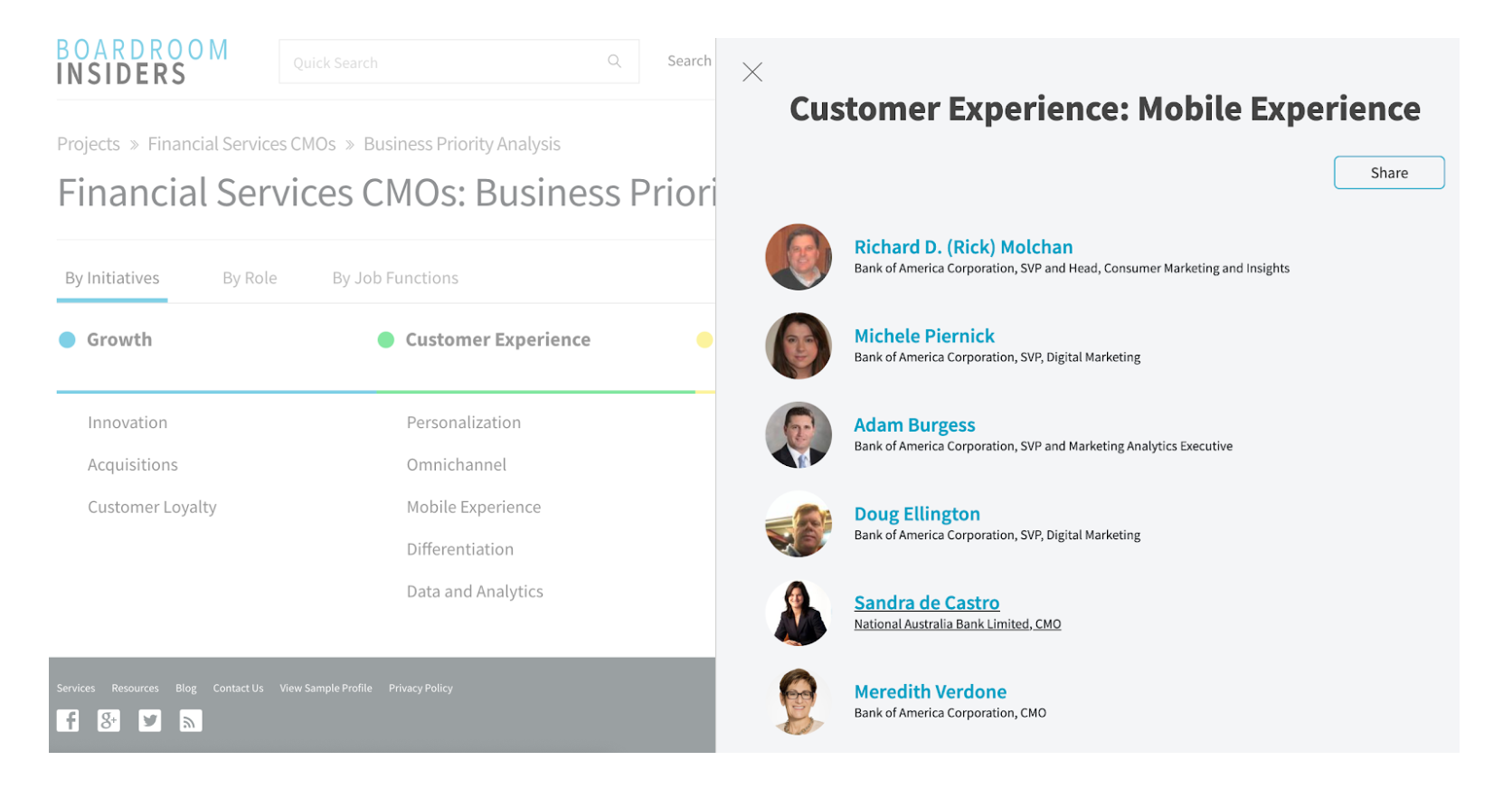Open the Omnichannel initiative

[x=457, y=465]
